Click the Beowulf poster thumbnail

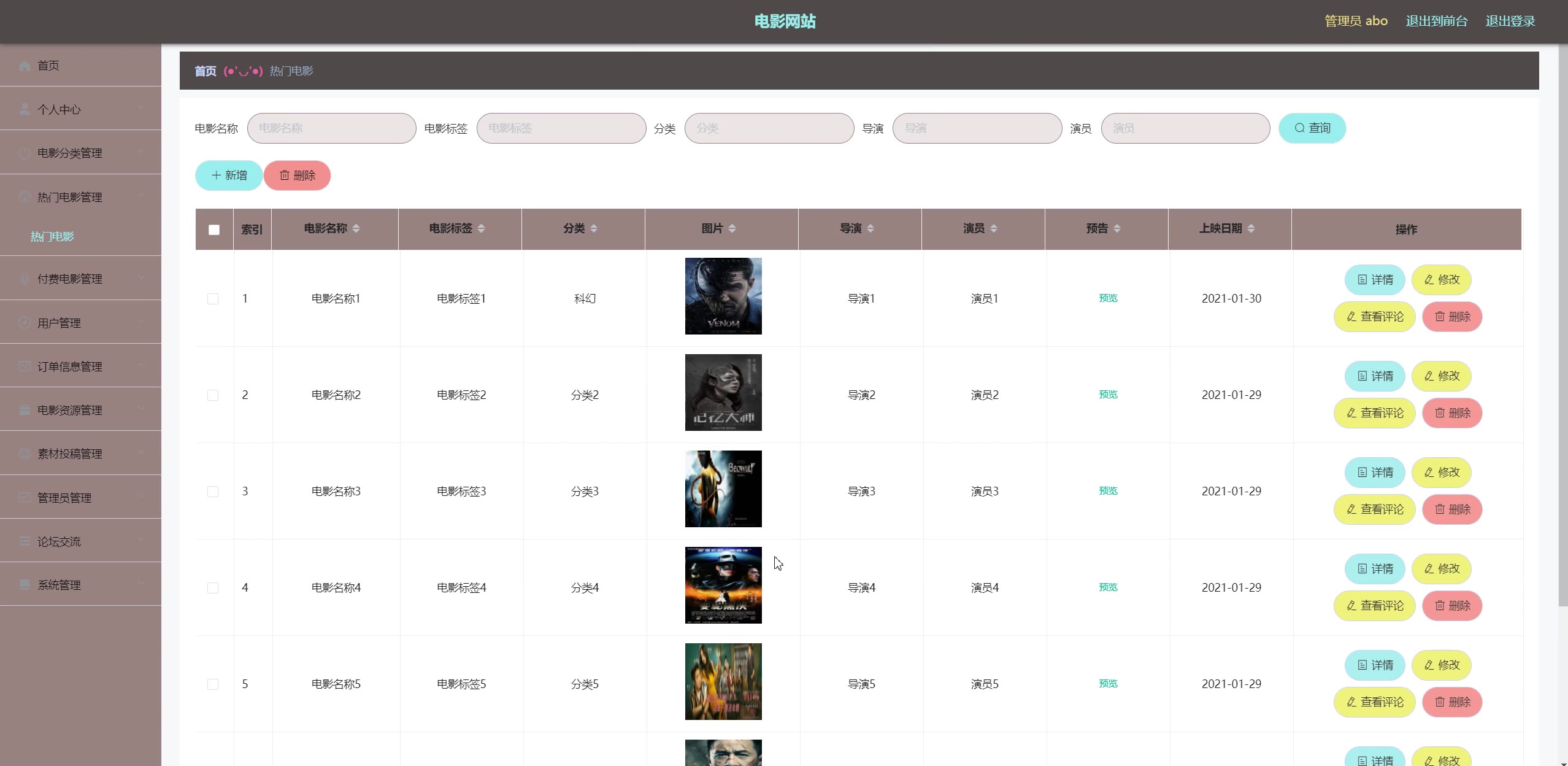pyautogui.click(x=723, y=489)
